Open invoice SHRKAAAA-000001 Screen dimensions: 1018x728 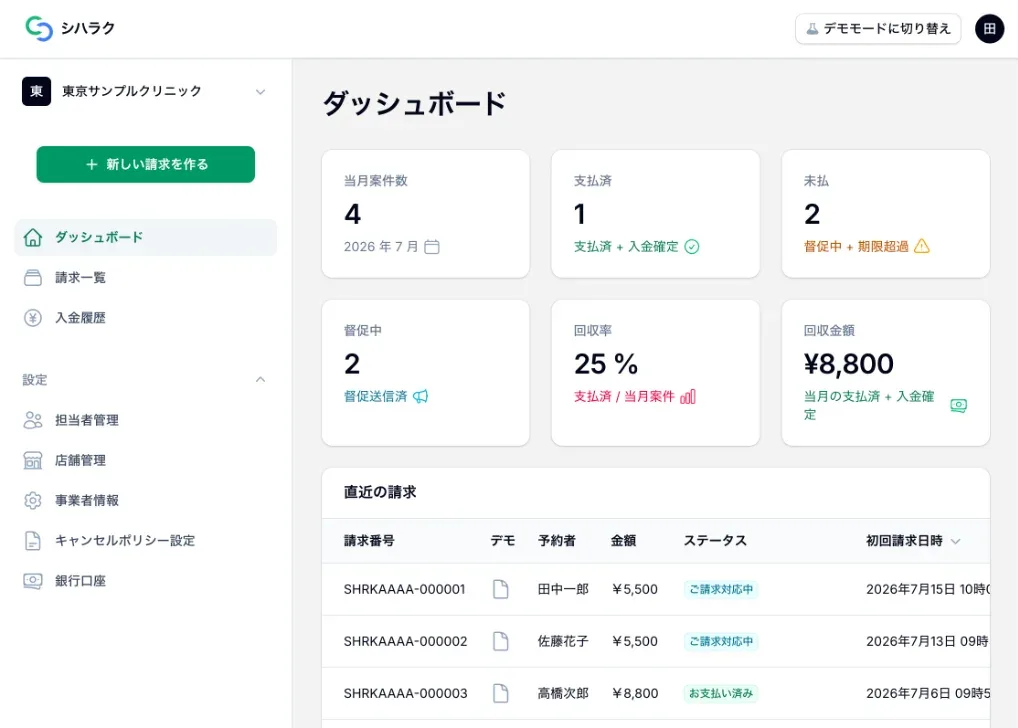tap(404, 589)
